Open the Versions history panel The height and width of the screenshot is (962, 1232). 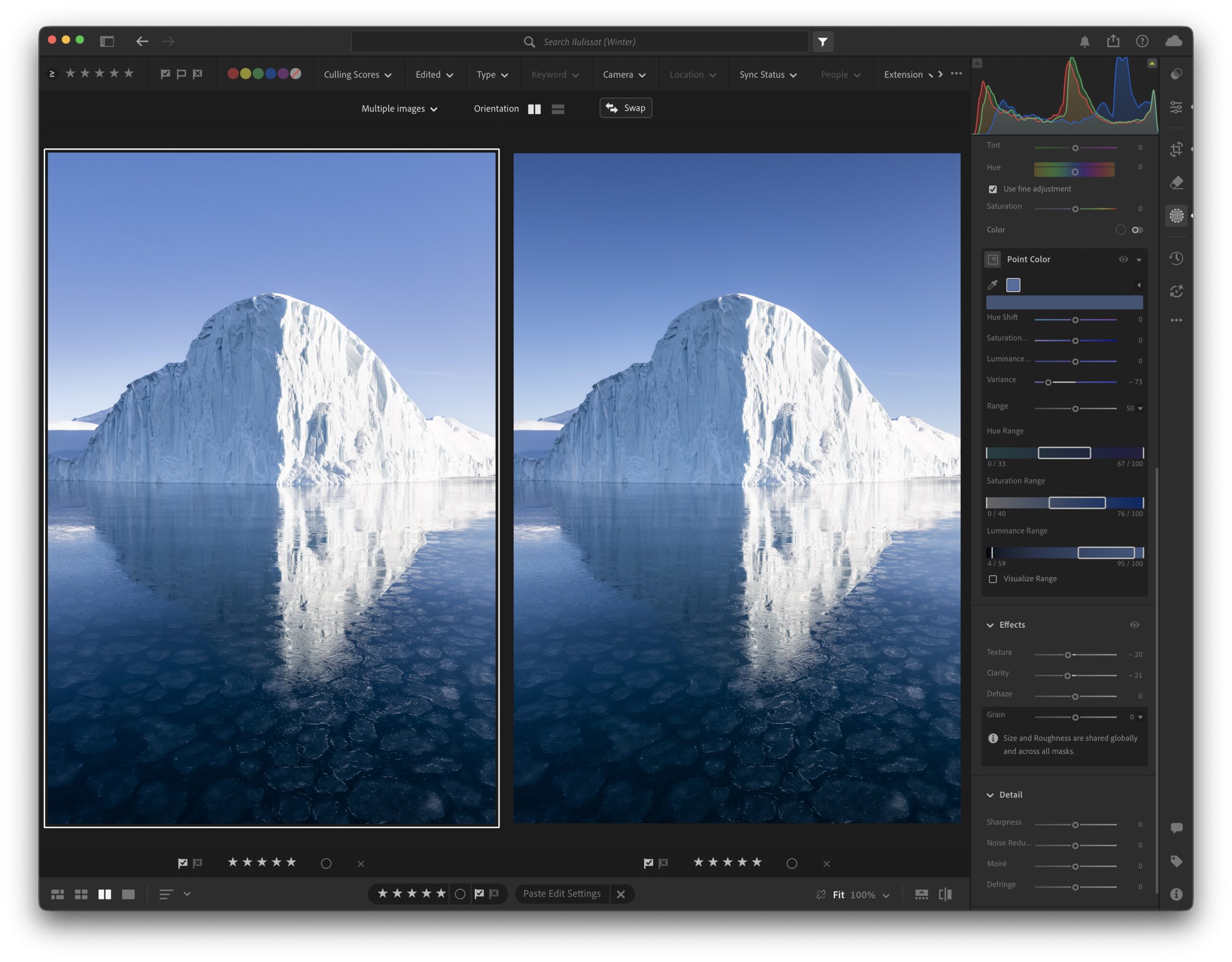1177,258
